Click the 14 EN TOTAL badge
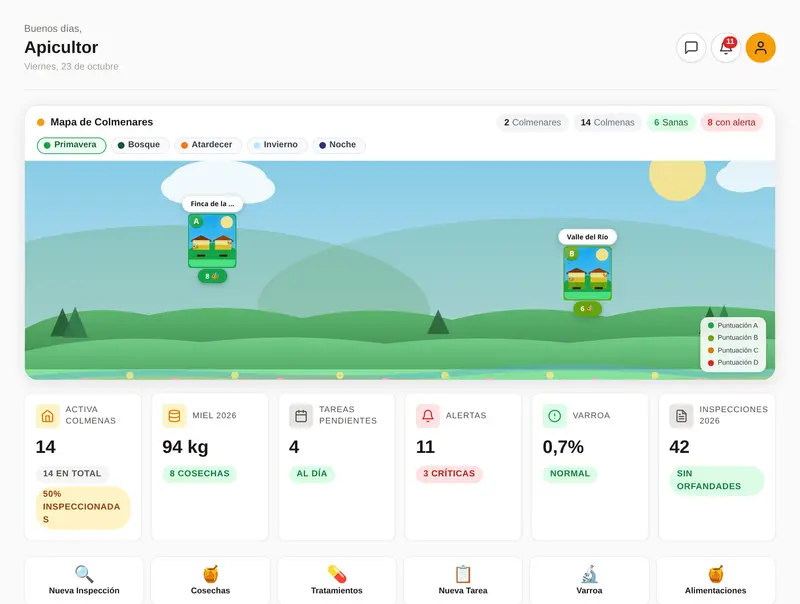This screenshot has width=800, height=604. tap(72, 473)
